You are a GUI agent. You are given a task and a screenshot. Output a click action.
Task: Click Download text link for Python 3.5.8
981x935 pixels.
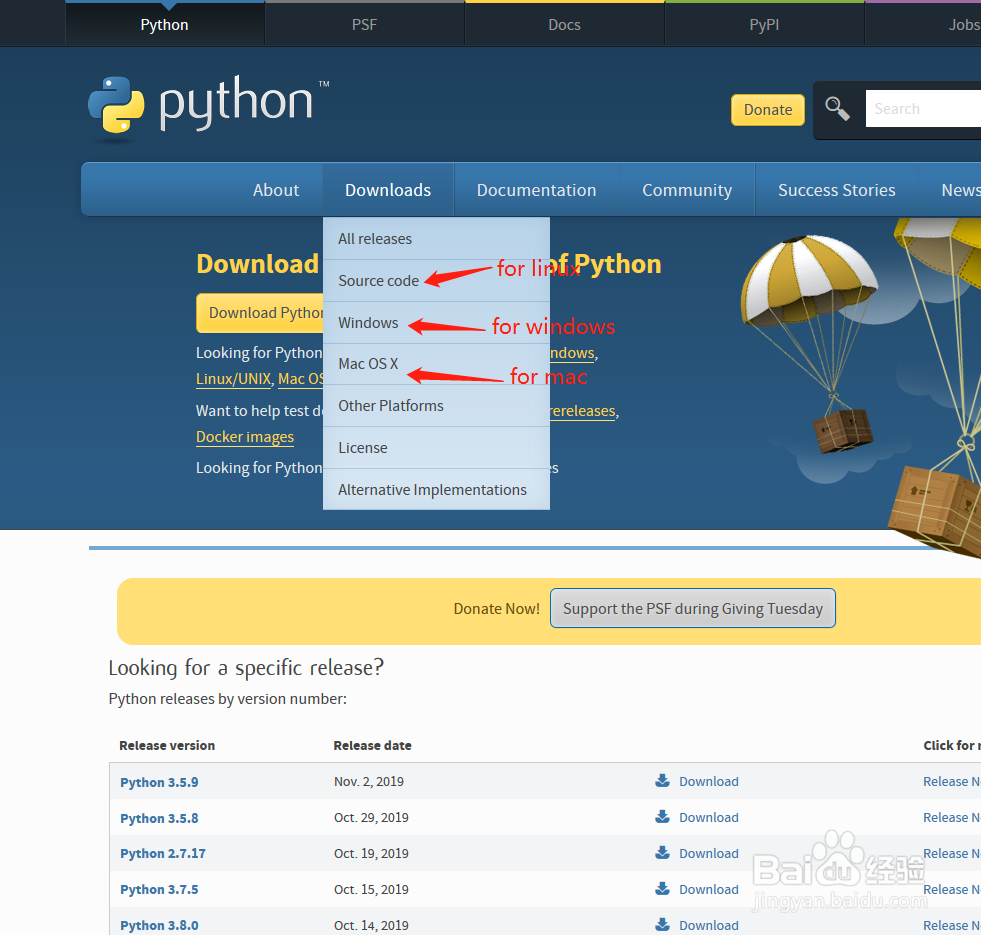coord(709,817)
